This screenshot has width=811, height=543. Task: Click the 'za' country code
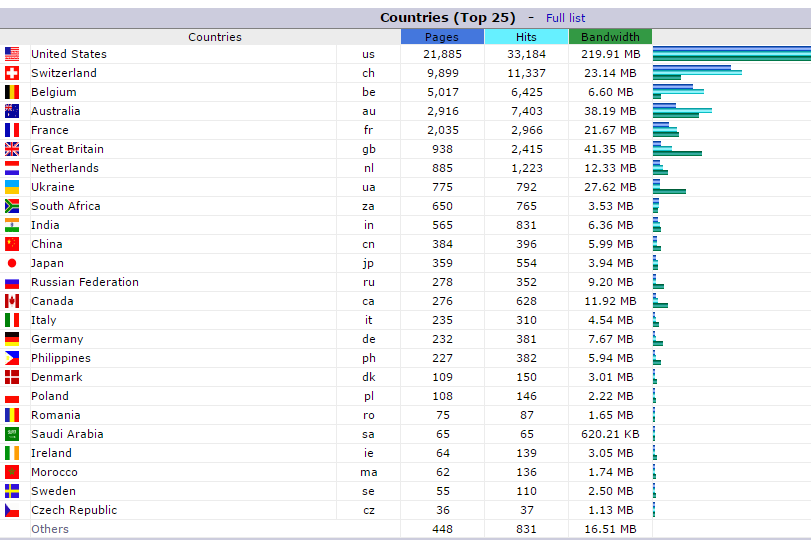[x=368, y=206]
